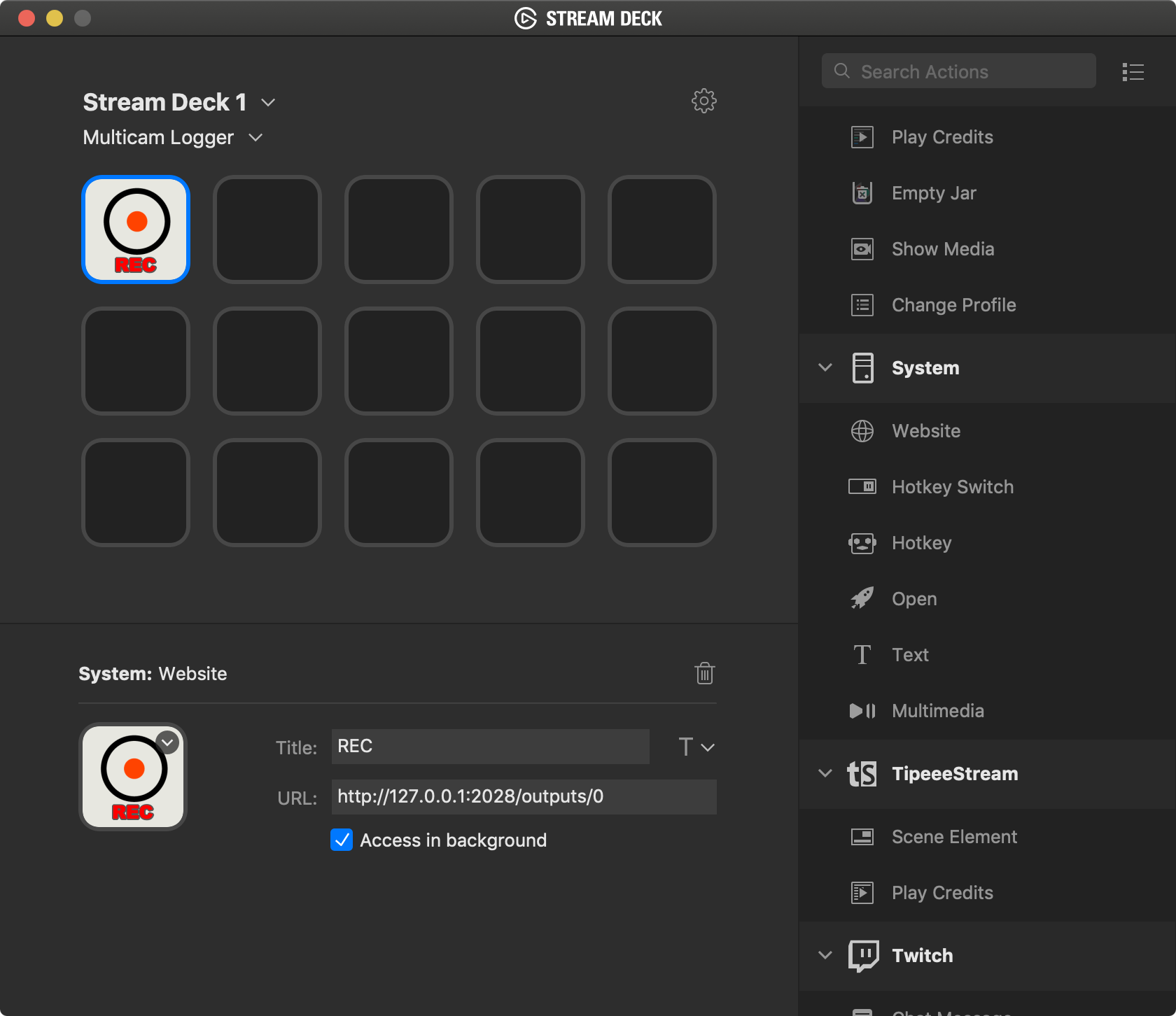
Task: Click the System category icon
Action: [x=863, y=368]
